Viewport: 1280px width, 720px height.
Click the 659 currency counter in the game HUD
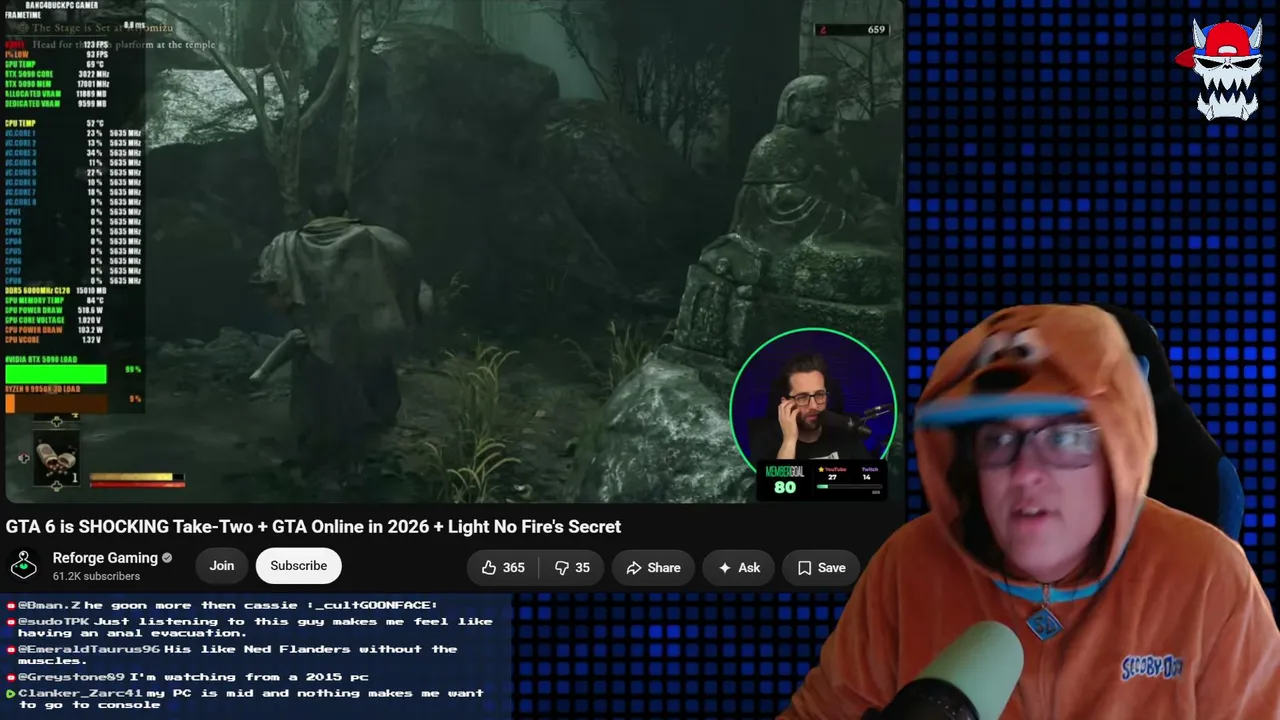[854, 30]
